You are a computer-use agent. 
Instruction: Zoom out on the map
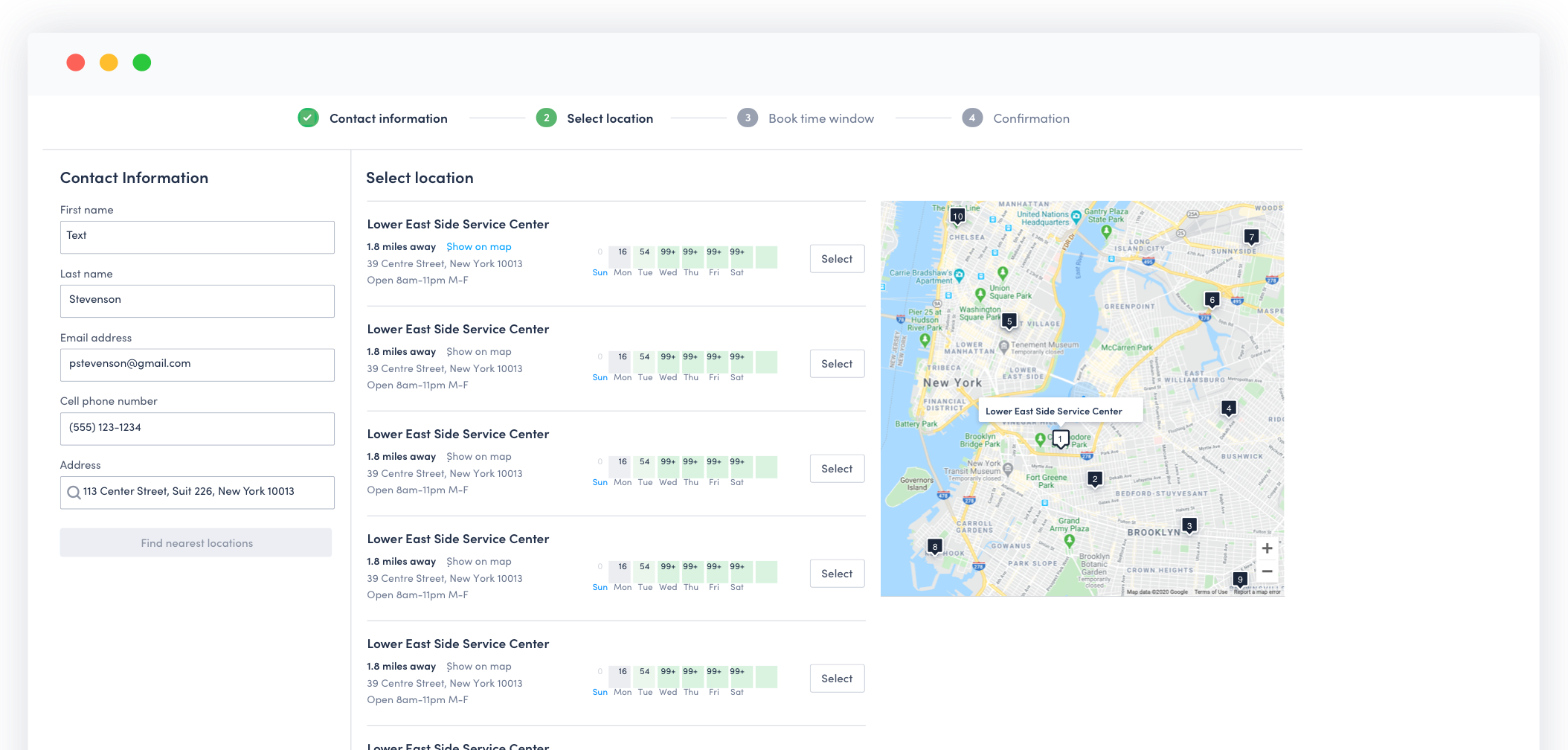click(1267, 571)
